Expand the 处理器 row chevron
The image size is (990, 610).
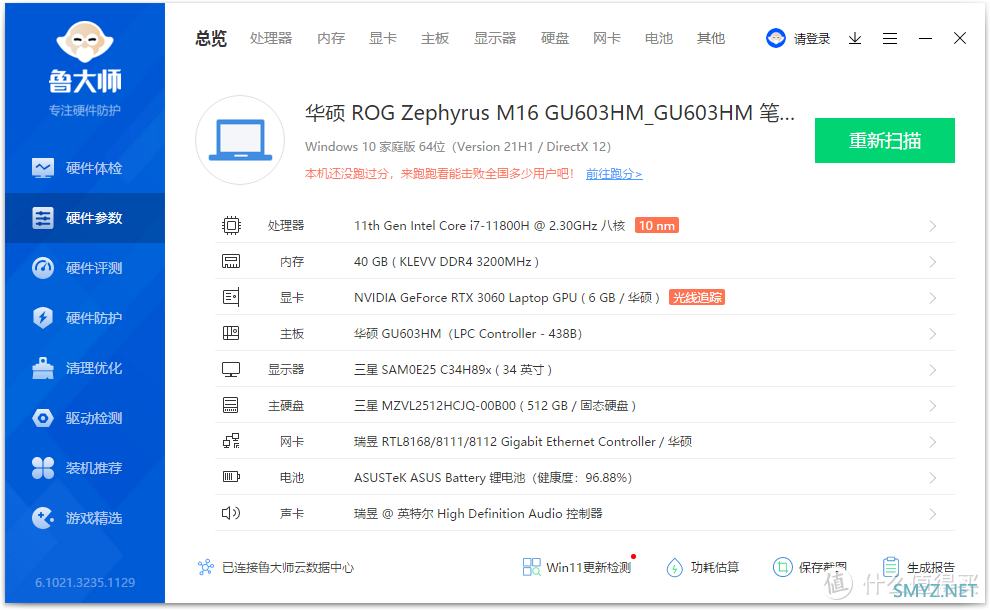coord(933,226)
